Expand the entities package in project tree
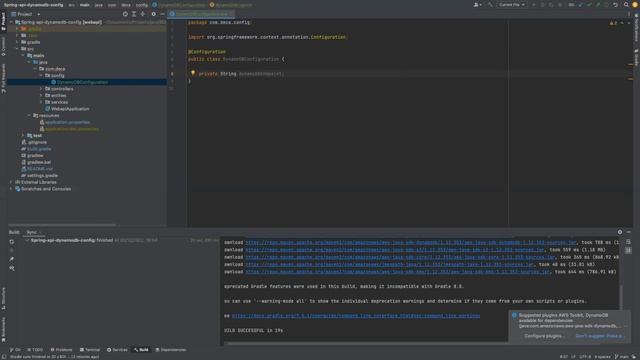 (41, 96)
